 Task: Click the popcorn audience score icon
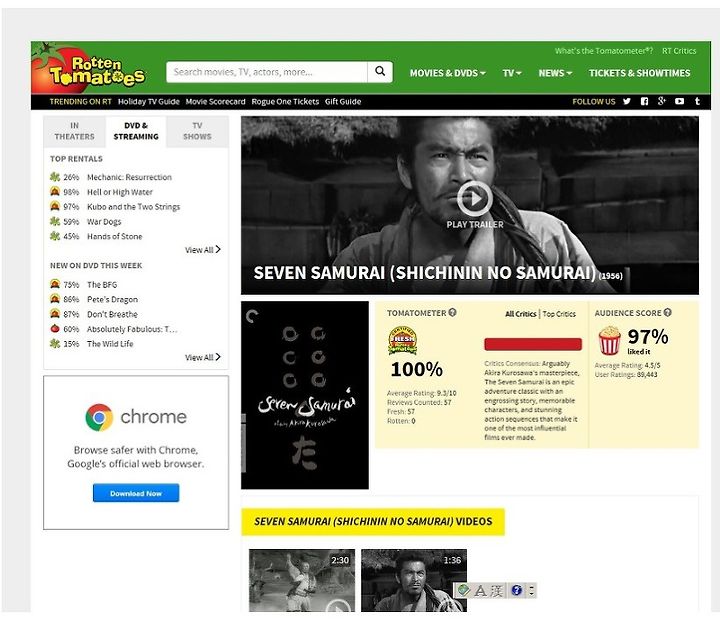pyautogui.click(x=609, y=340)
